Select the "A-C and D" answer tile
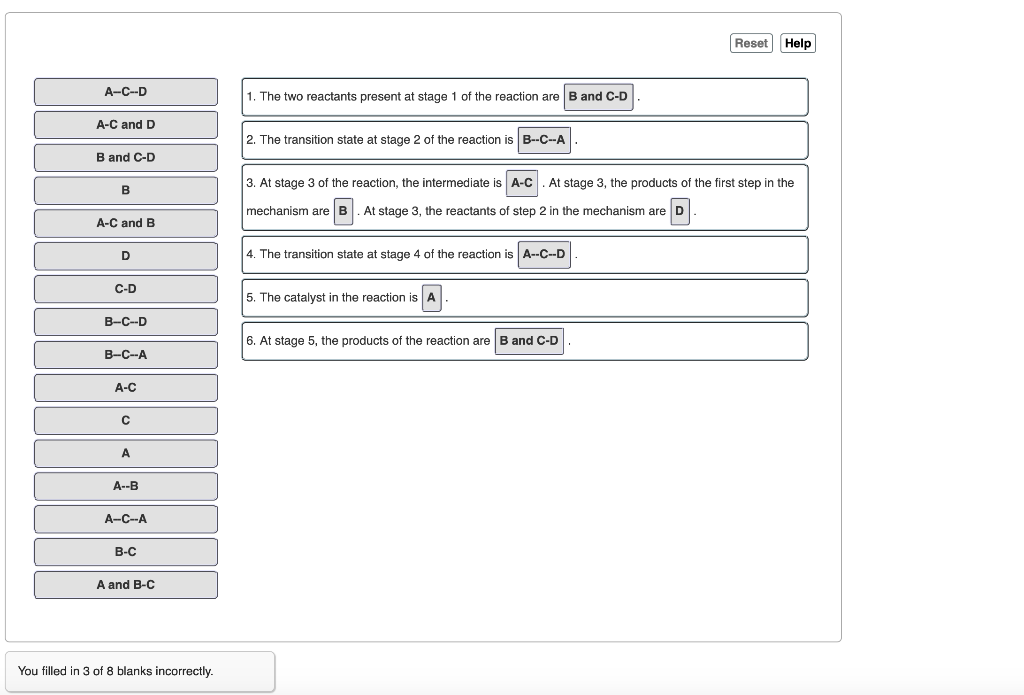1024x695 pixels. click(x=126, y=124)
